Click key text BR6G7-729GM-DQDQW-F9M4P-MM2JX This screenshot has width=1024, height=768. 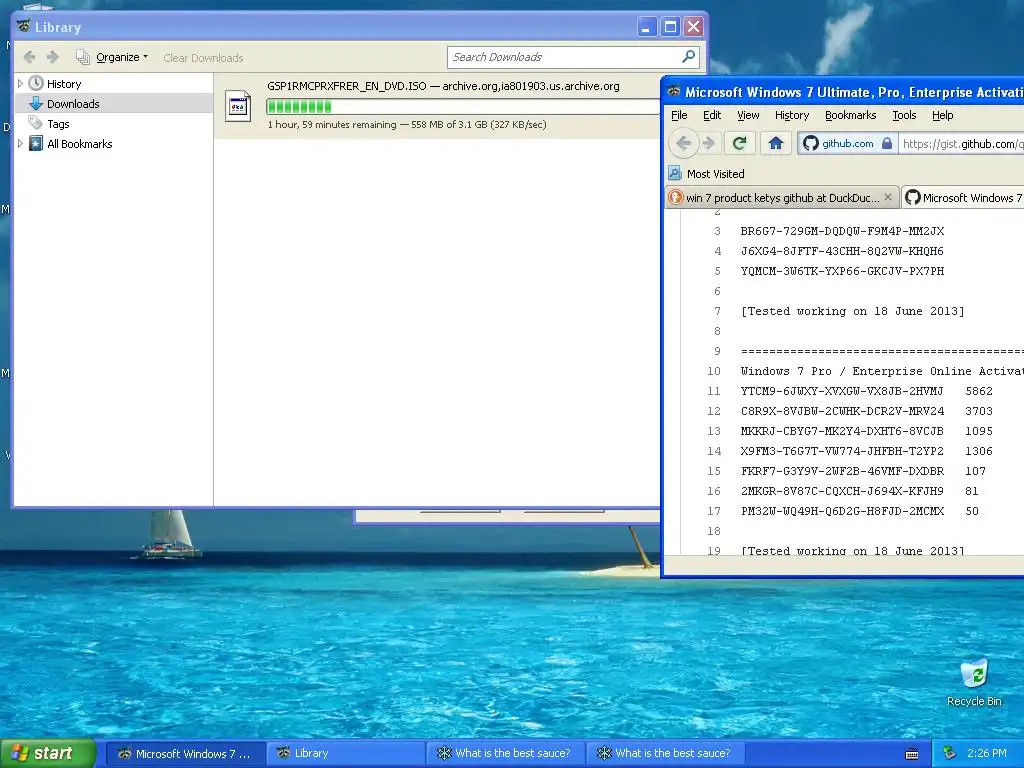click(842, 231)
